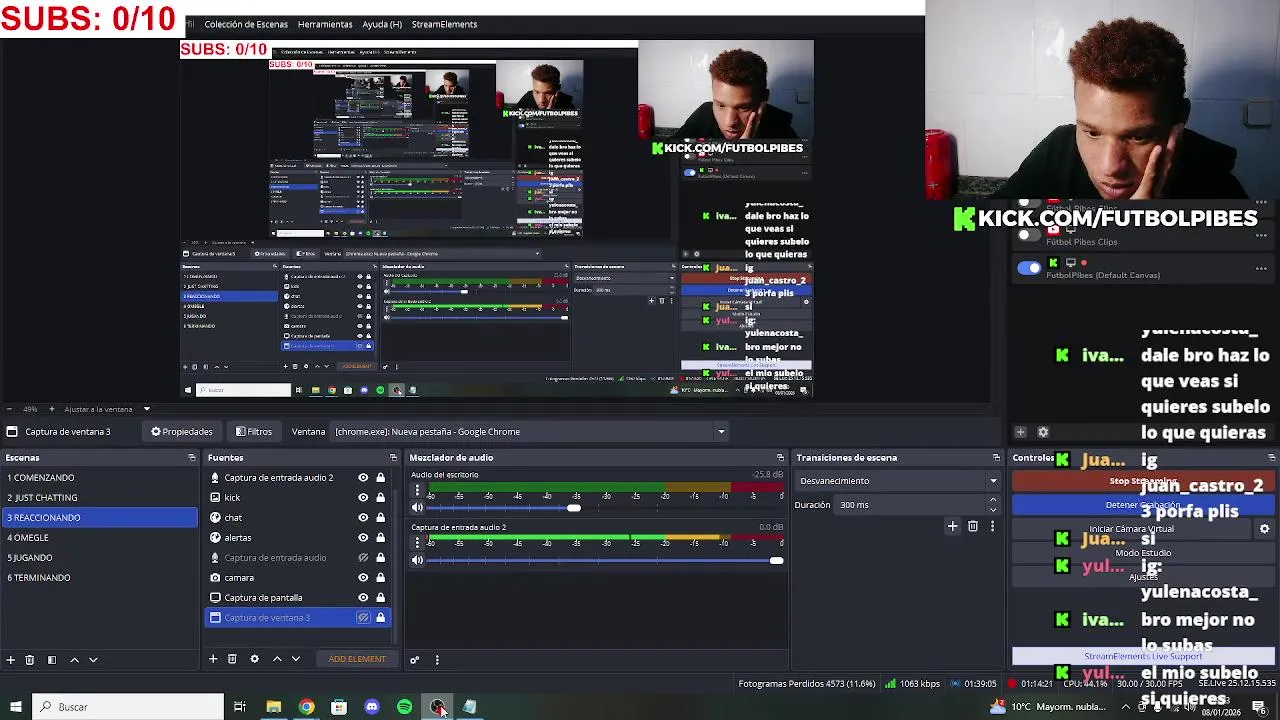Mute the Audio del escritorio speaker icon
The image size is (1280, 720).
[x=417, y=508]
